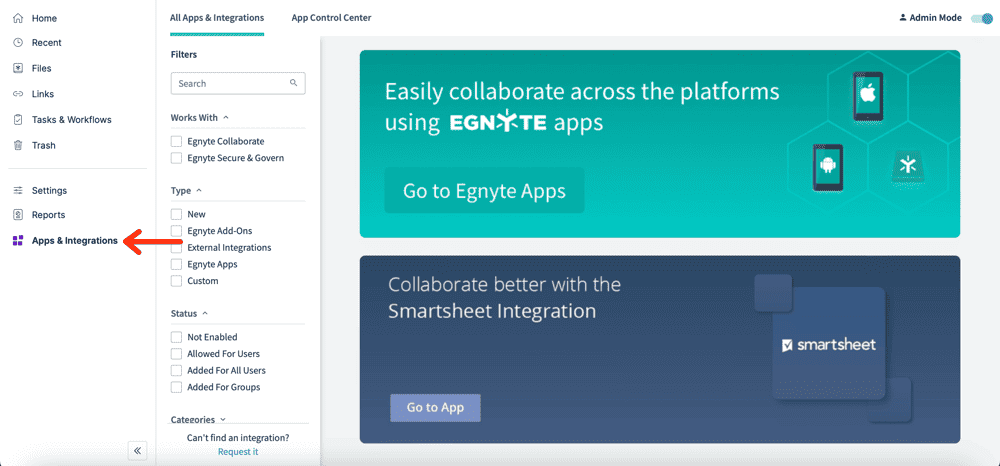Image resolution: width=1000 pixels, height=466 pixels.
Task: Tick the Added For Groups checkbox
Action: (177, 387)
